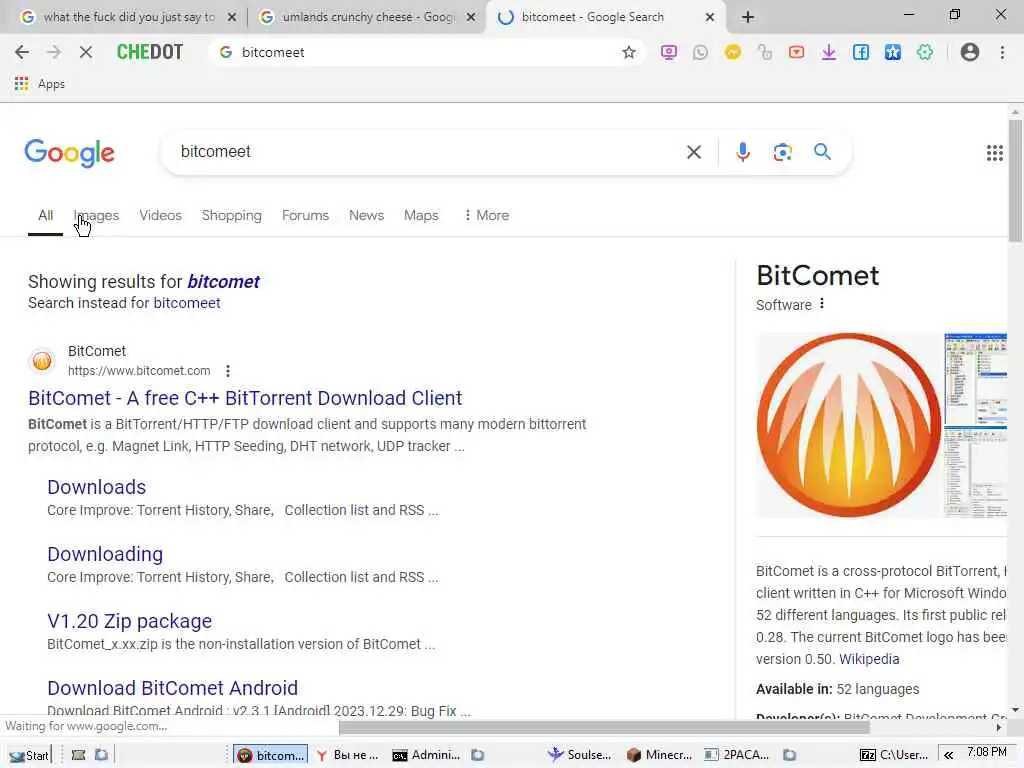Switch to the Images results tab
1024x768 pixels.
pyautogui.click(x=96, y=215)
